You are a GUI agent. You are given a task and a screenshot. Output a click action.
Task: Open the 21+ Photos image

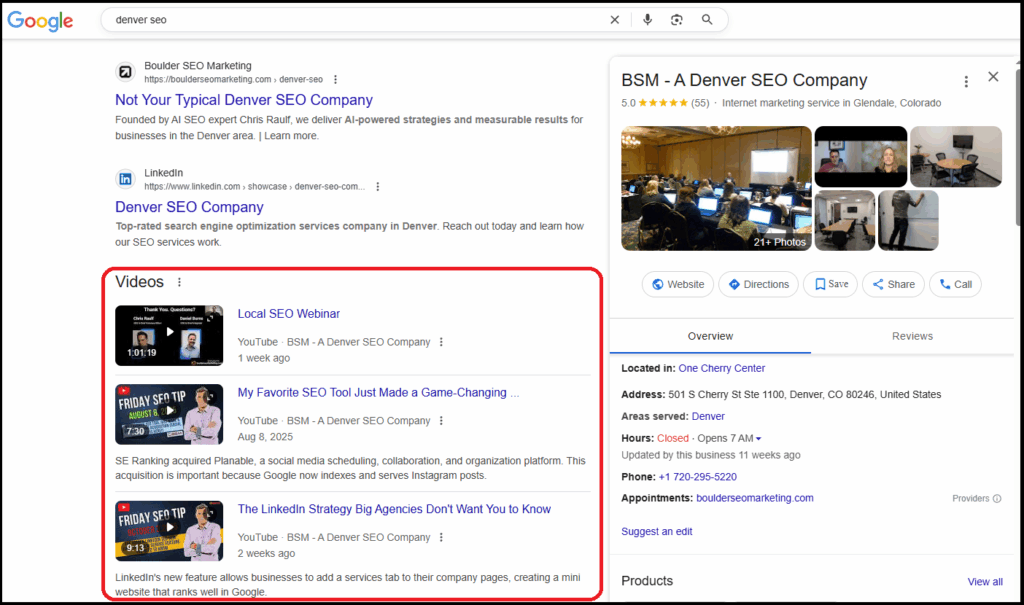click(x=716, y=188)
